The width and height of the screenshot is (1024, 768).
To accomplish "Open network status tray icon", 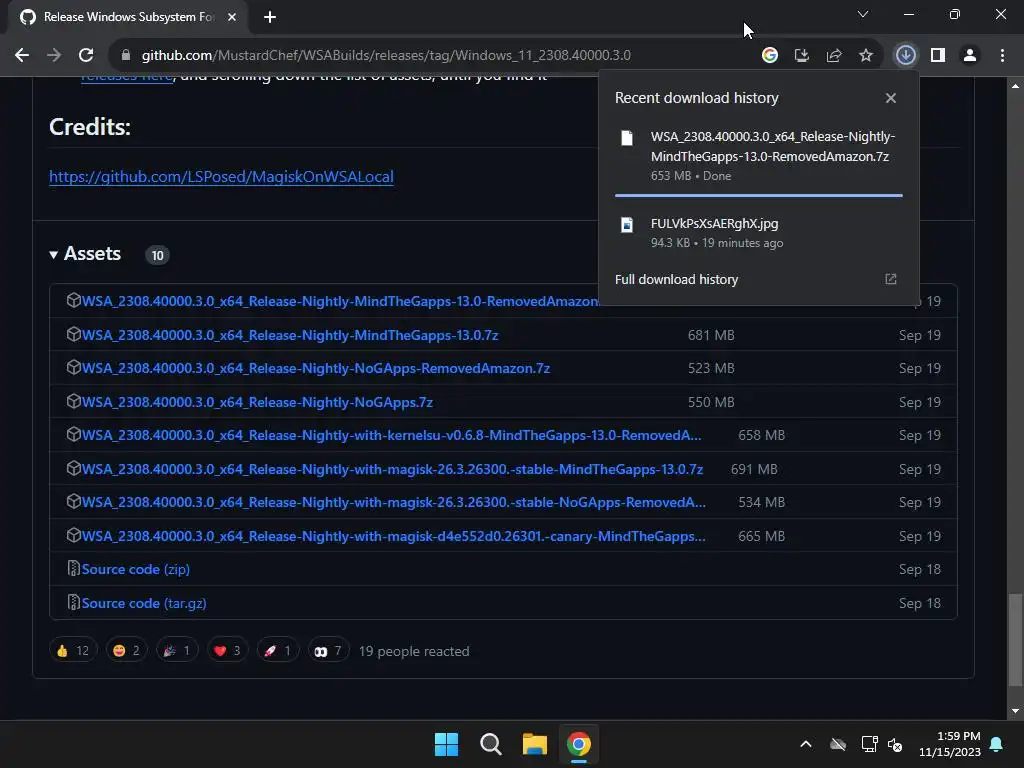I will point(869,744).
